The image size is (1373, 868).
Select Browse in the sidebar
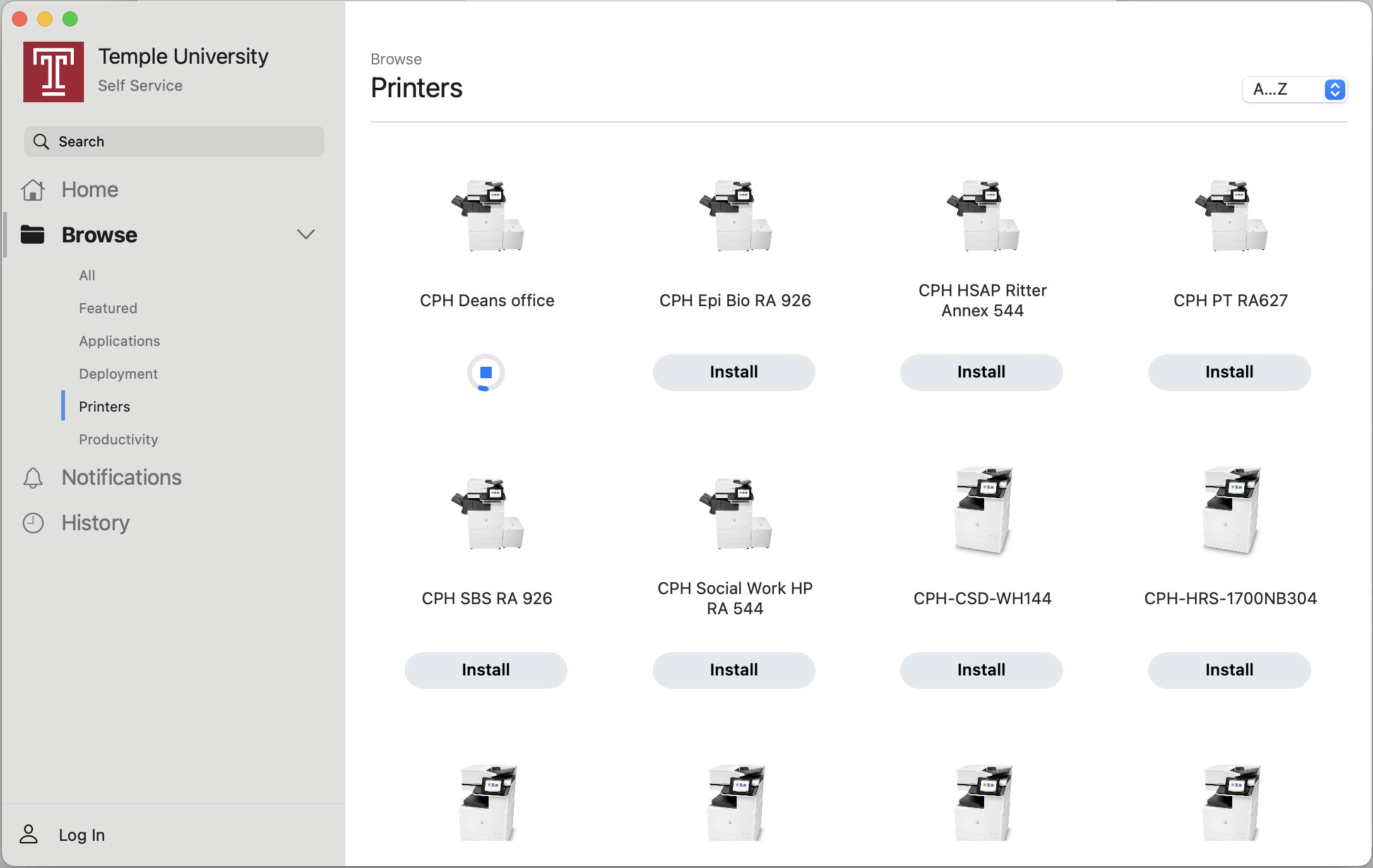[x=99, y=235]
